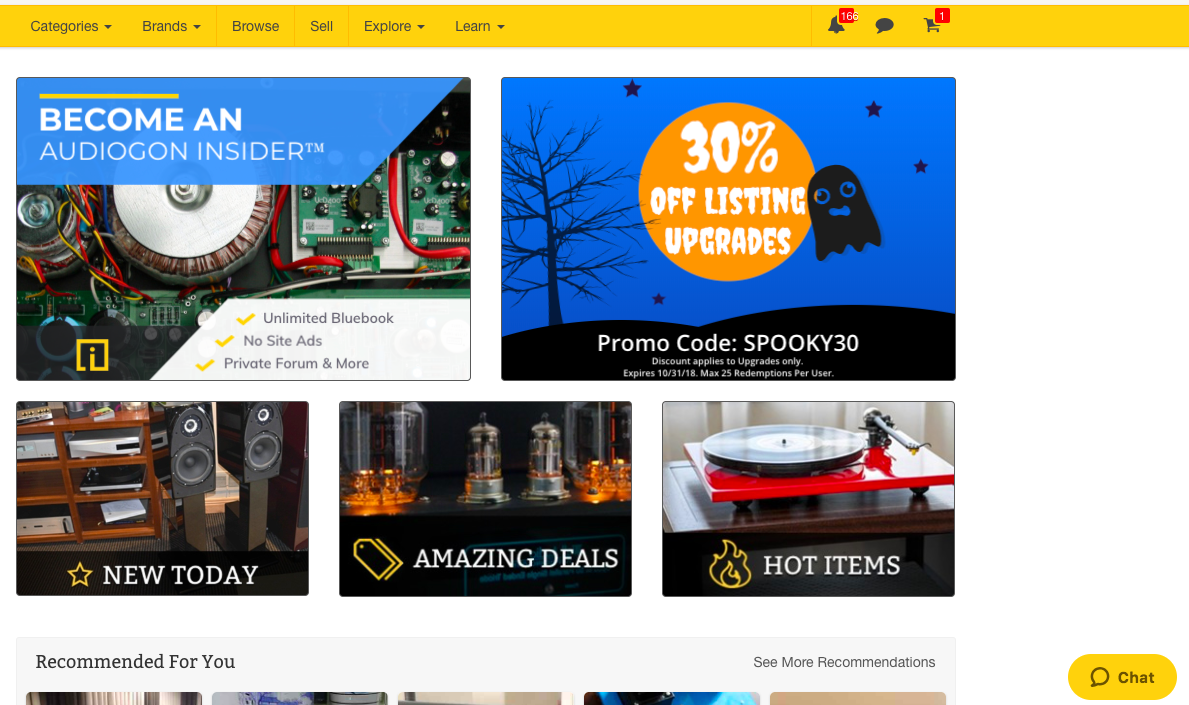Open the Hot Items turntable tile
Image resolution: width=1189 pixels, height=705 pixels.
click(x=808, y=499)
